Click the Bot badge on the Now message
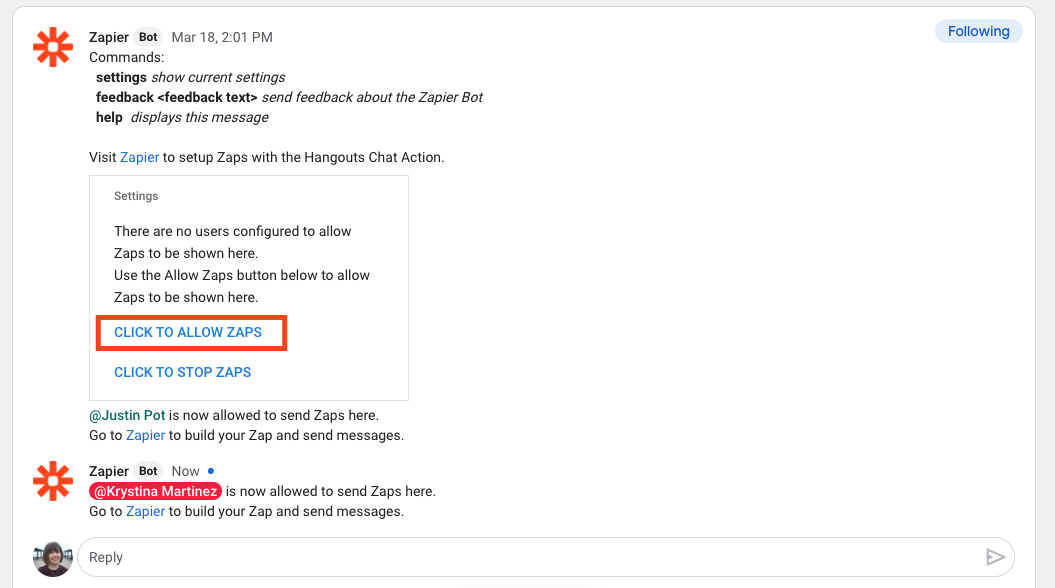Viewport: 1055px width, 588px height. [x=148, y=472]
